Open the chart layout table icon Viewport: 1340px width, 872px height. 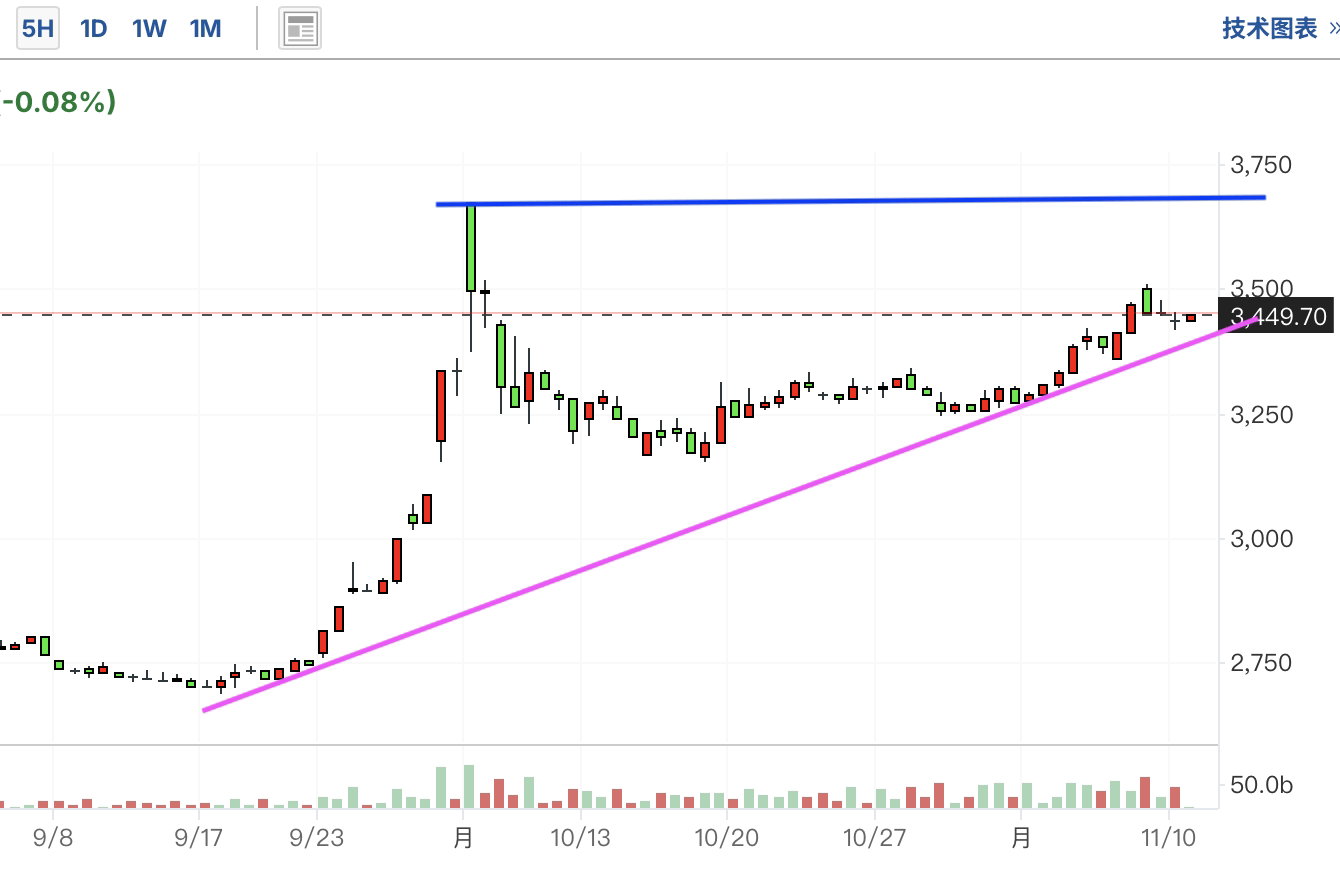(300, 28)
